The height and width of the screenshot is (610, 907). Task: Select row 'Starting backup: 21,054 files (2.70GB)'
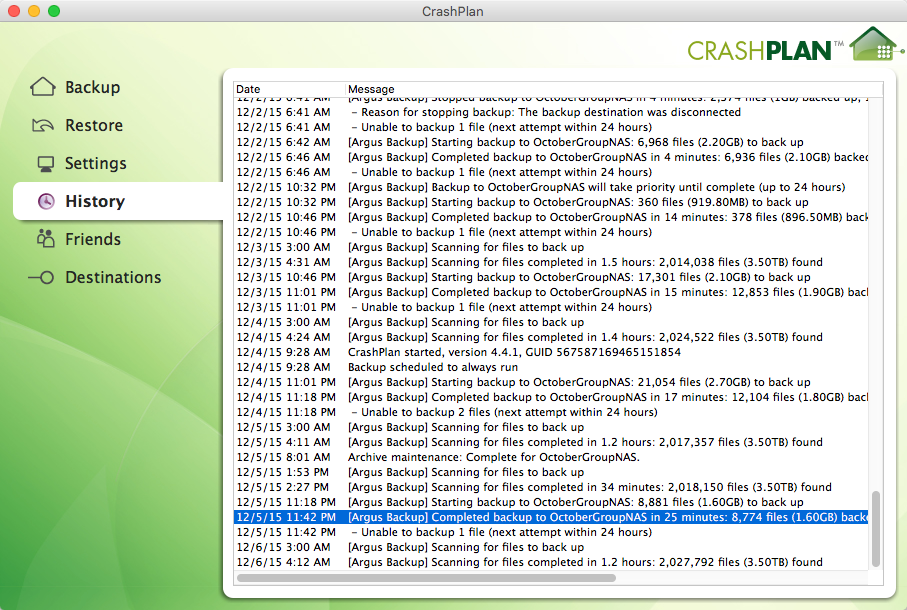click(x=551, y=382)
